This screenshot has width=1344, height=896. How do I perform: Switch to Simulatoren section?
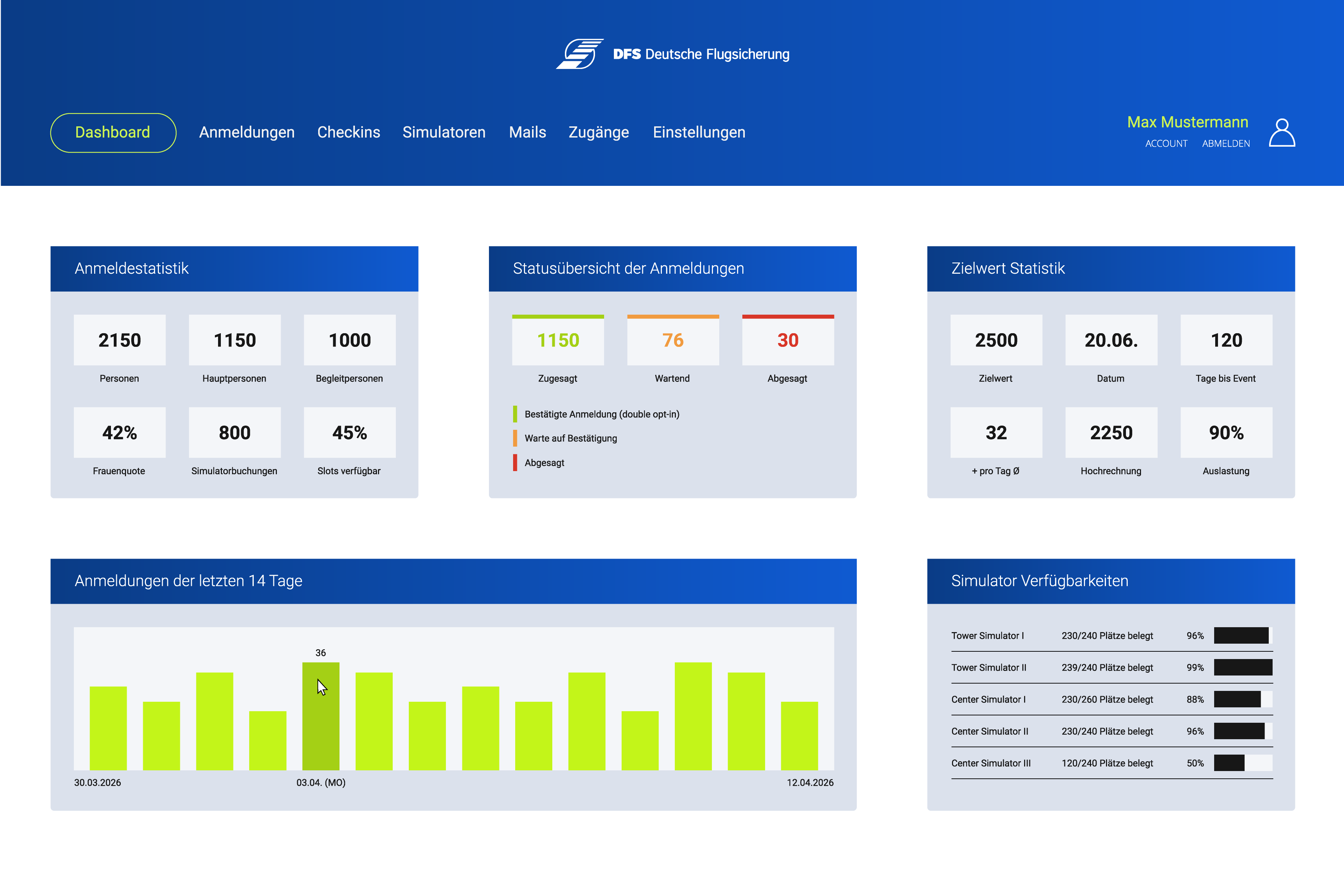point(444,133)
